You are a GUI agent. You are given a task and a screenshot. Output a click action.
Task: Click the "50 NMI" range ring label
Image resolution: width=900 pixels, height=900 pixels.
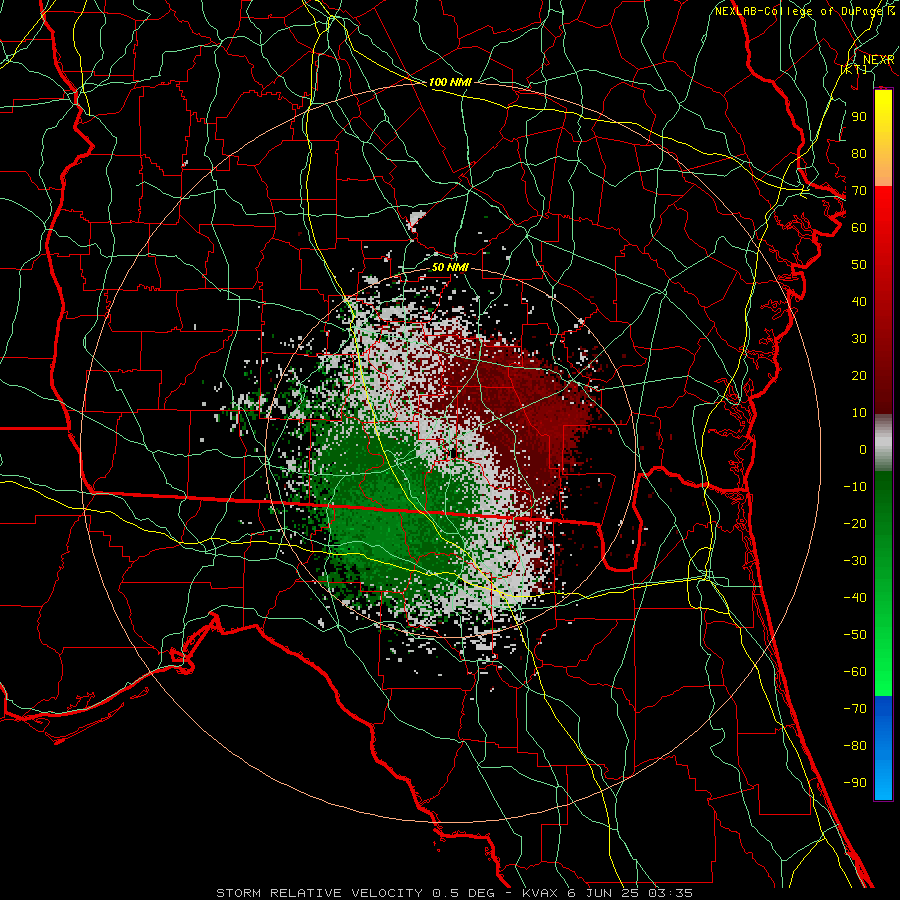coord(450,267)
